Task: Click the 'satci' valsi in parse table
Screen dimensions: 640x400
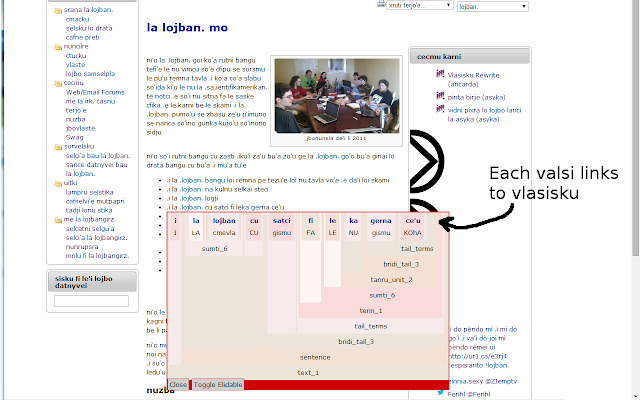Action: (x=282, y=219)
